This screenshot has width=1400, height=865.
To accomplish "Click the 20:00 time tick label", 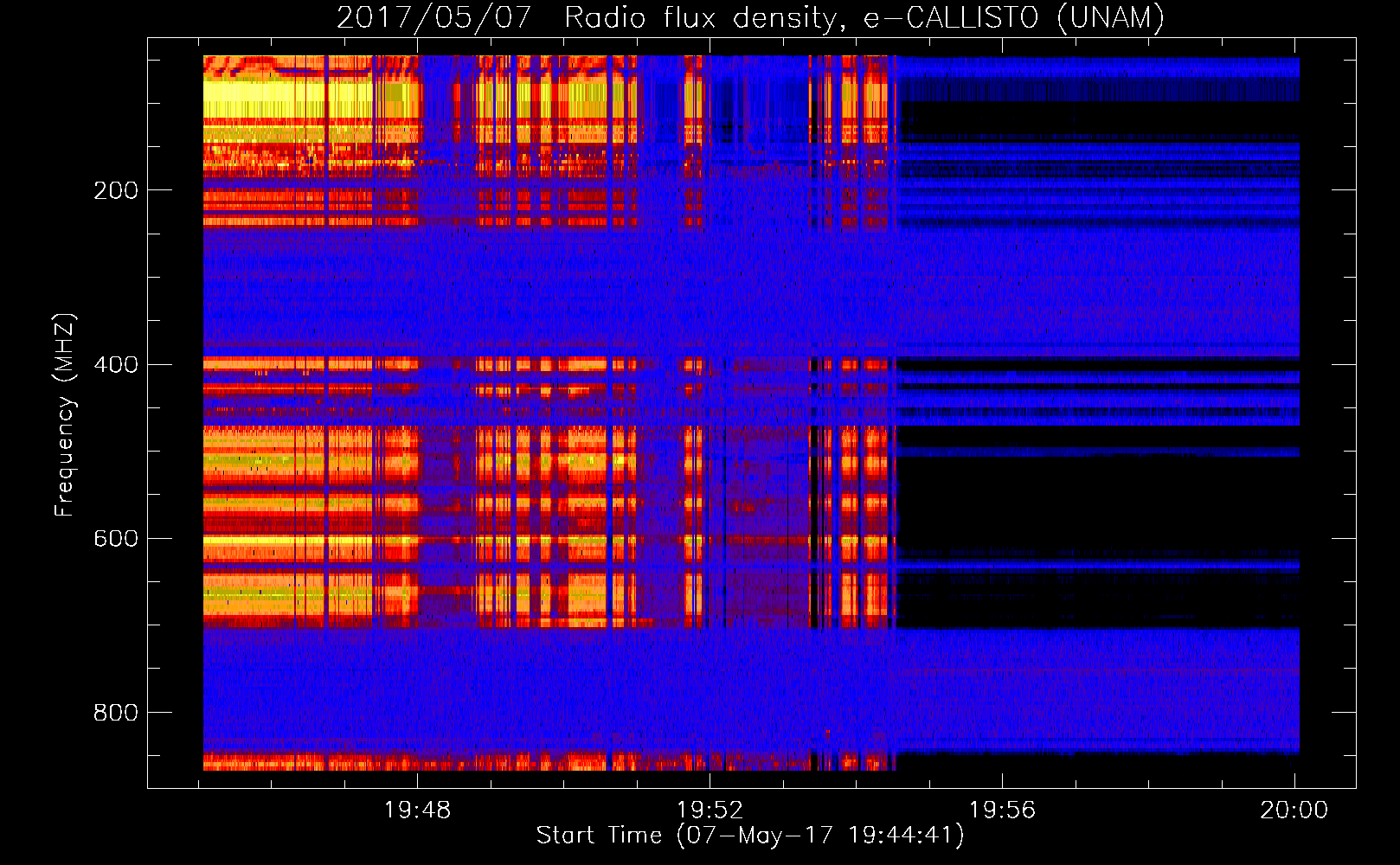I will click(1294, 810).
